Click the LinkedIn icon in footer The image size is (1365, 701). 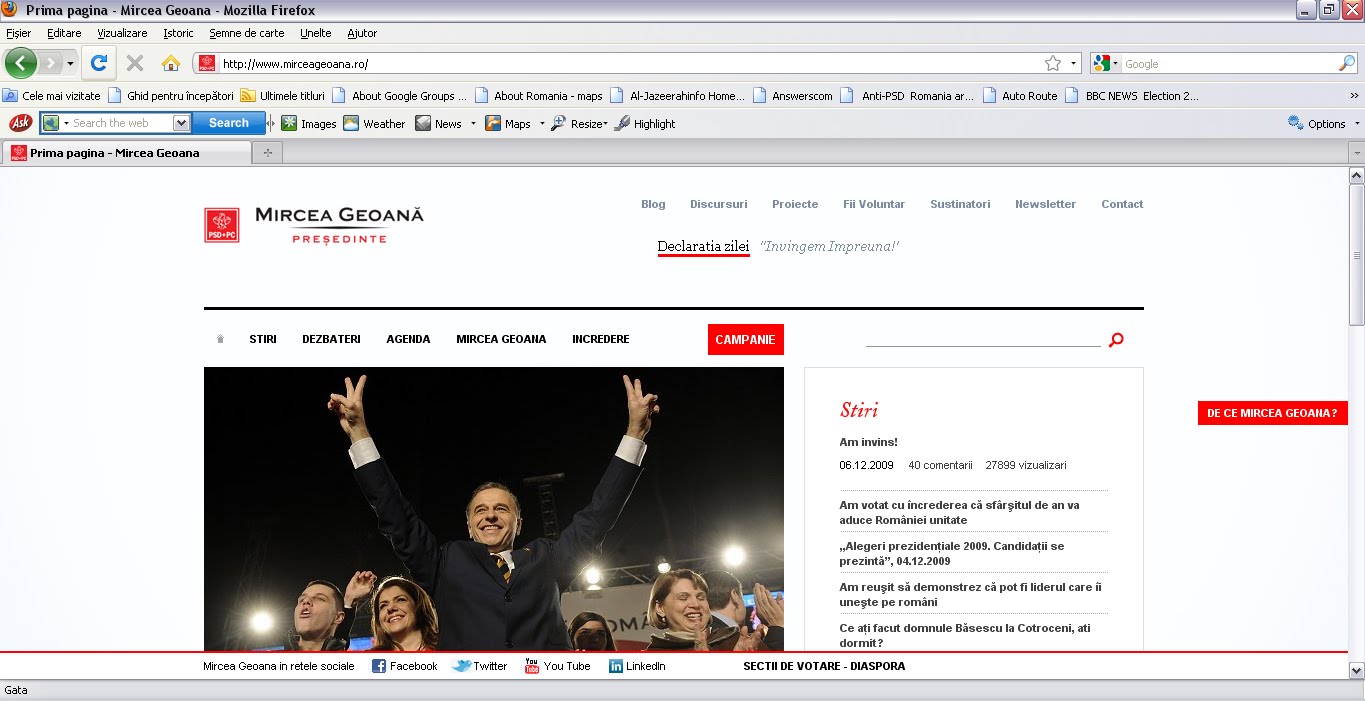tap(616, 666)
